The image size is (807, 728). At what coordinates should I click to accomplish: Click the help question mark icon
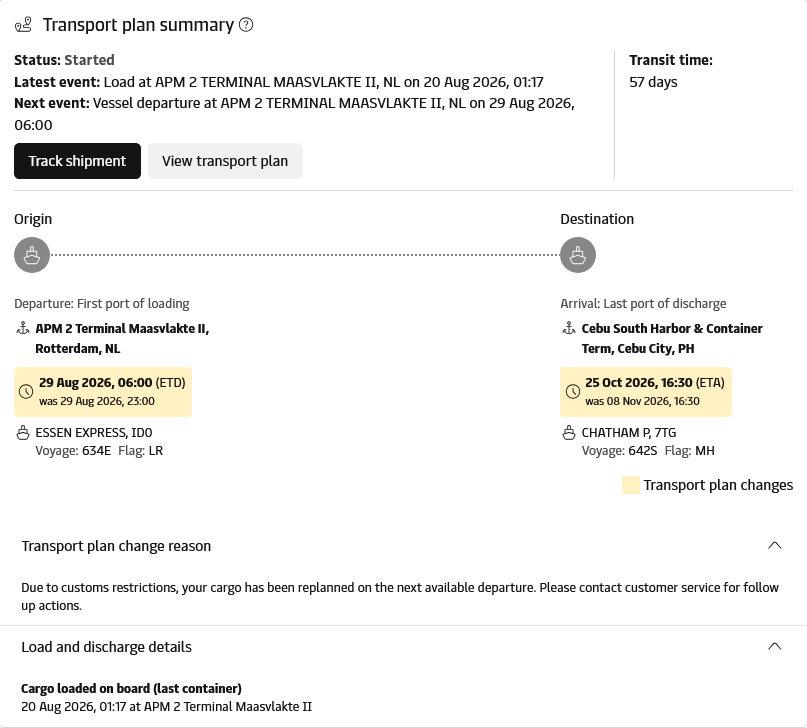(x=246, y=25)
